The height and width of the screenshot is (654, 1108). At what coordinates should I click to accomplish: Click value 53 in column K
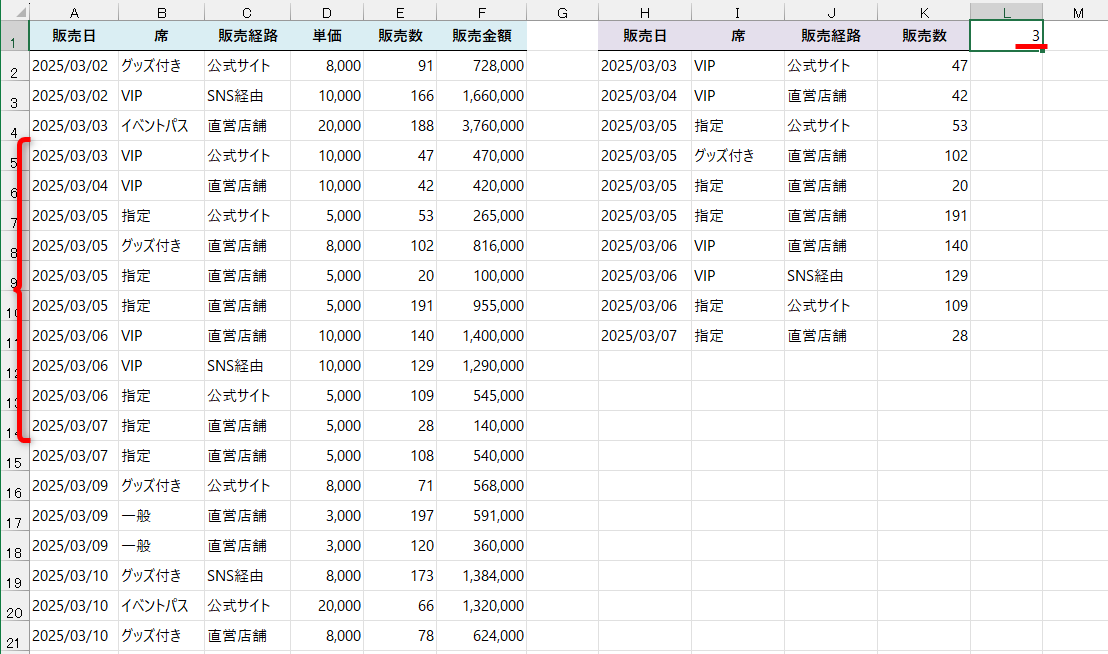click(924, 126)
